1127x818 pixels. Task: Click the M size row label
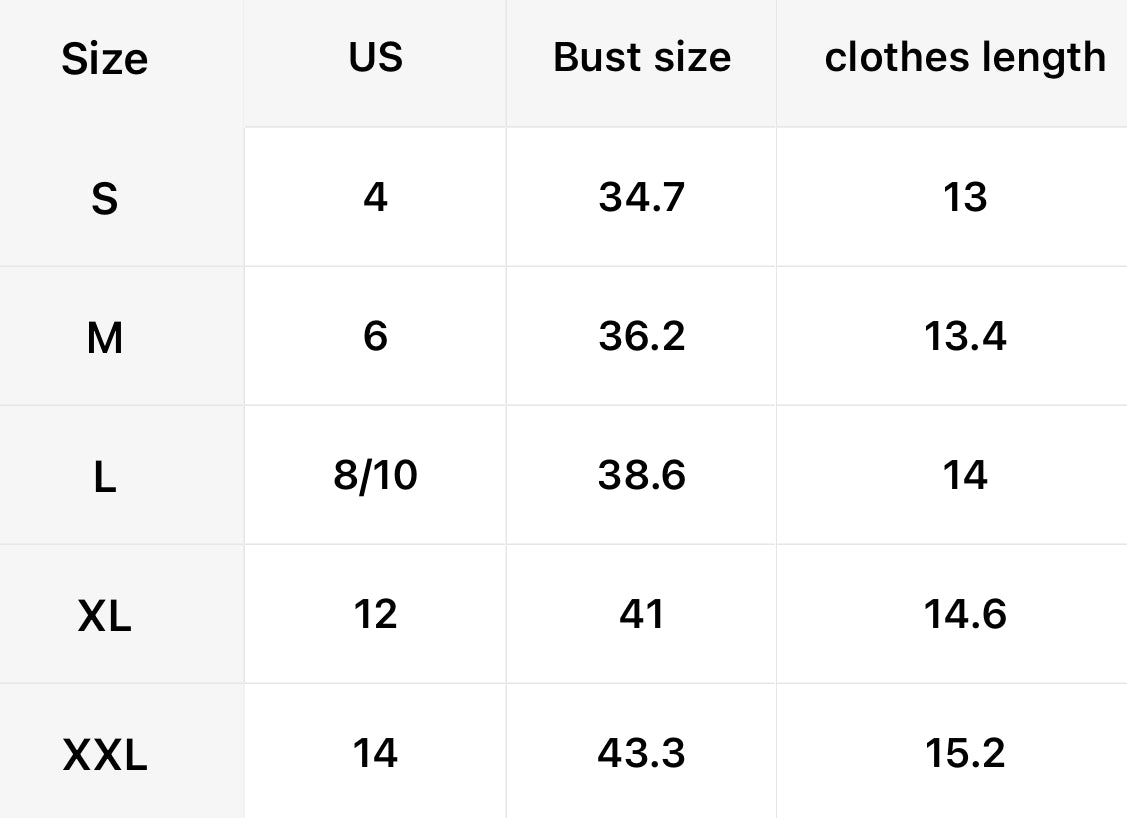click(105, 339)
